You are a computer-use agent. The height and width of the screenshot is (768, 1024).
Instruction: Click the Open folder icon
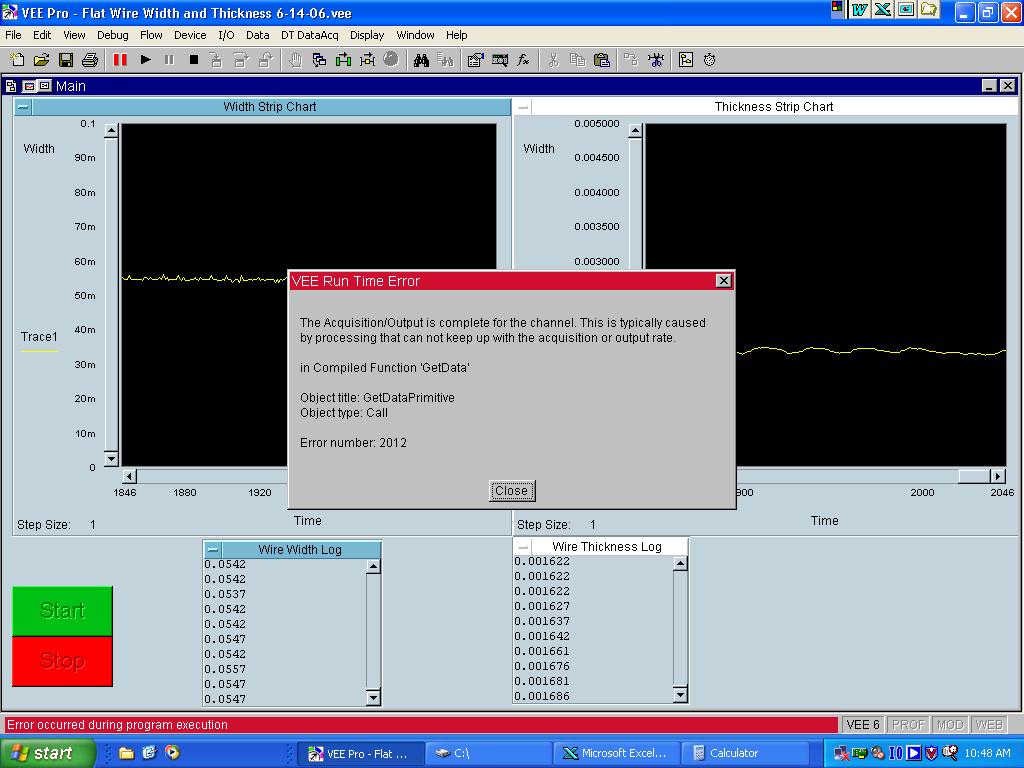42,60
